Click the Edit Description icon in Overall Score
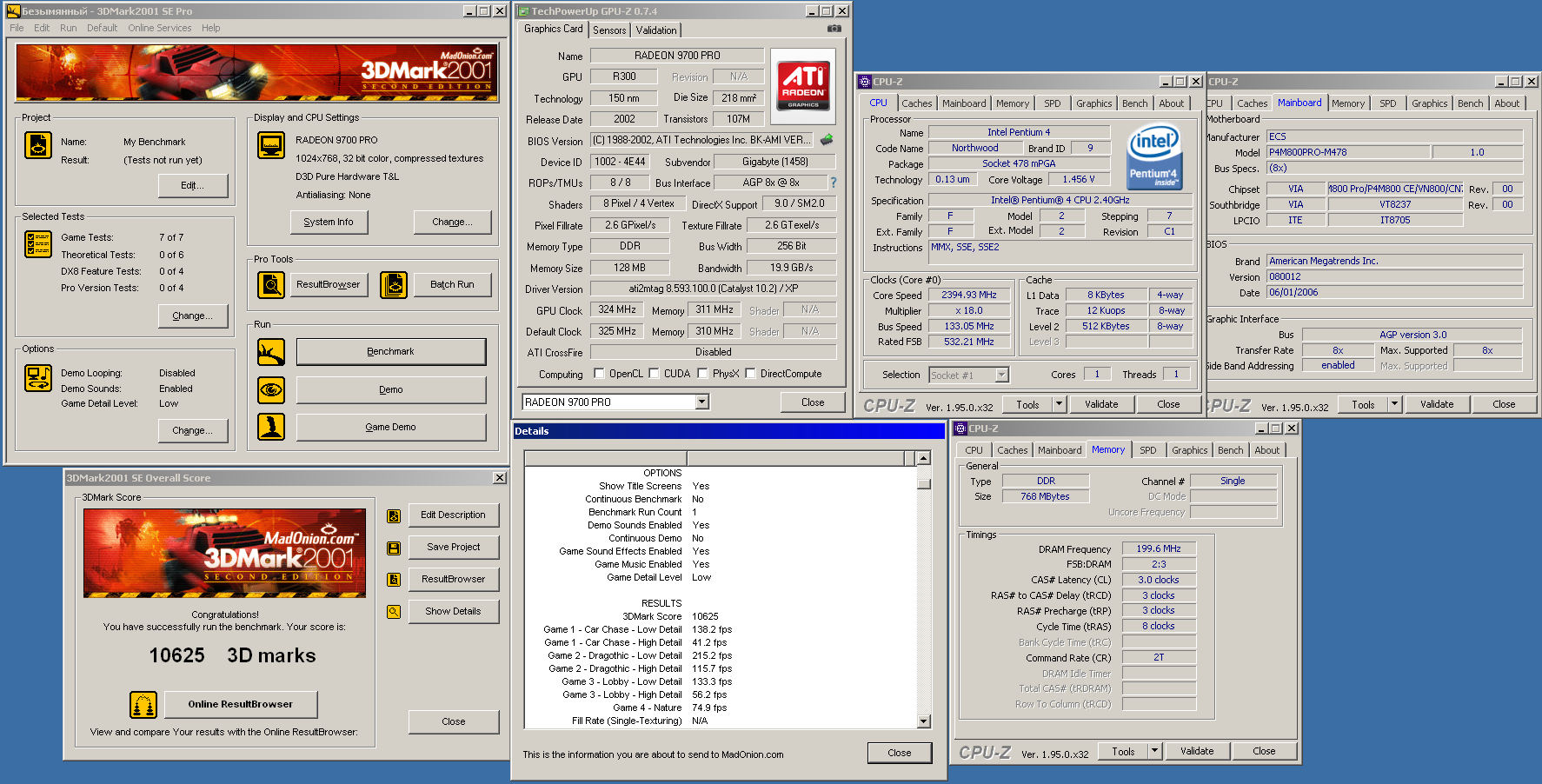 tap(394, 516)
